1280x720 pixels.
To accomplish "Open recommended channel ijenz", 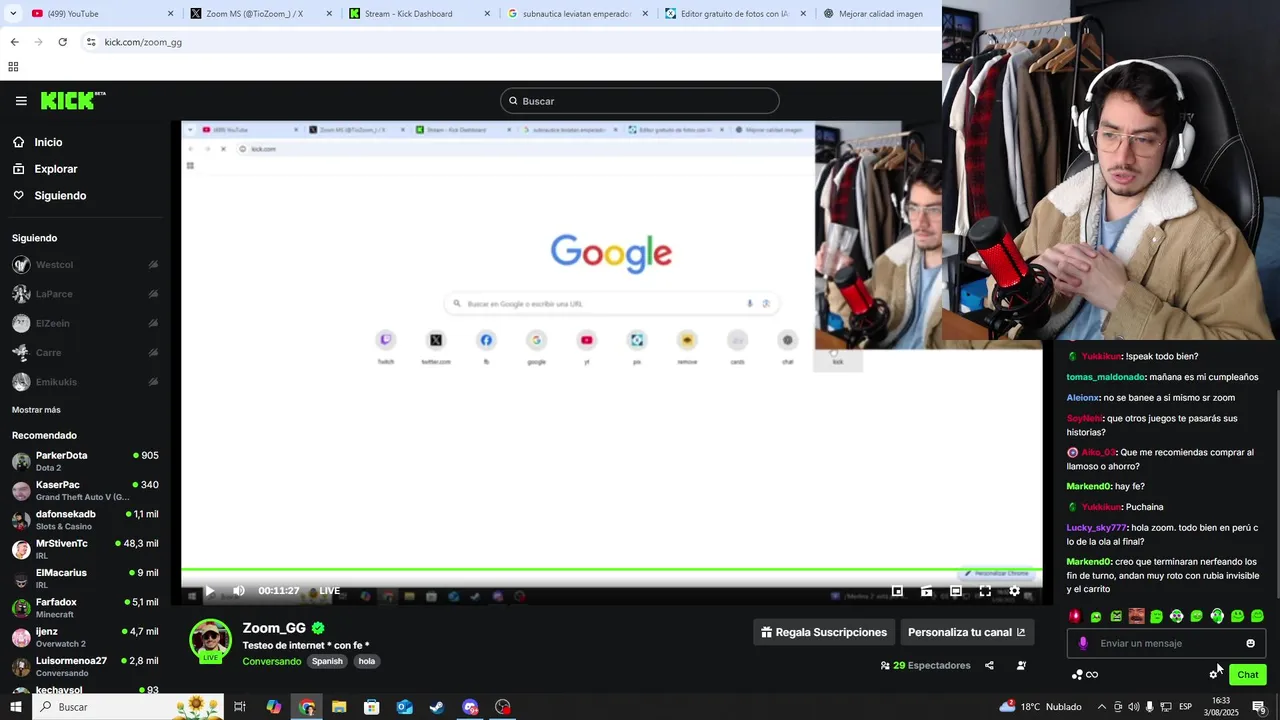I will click(x=85, y=637).
